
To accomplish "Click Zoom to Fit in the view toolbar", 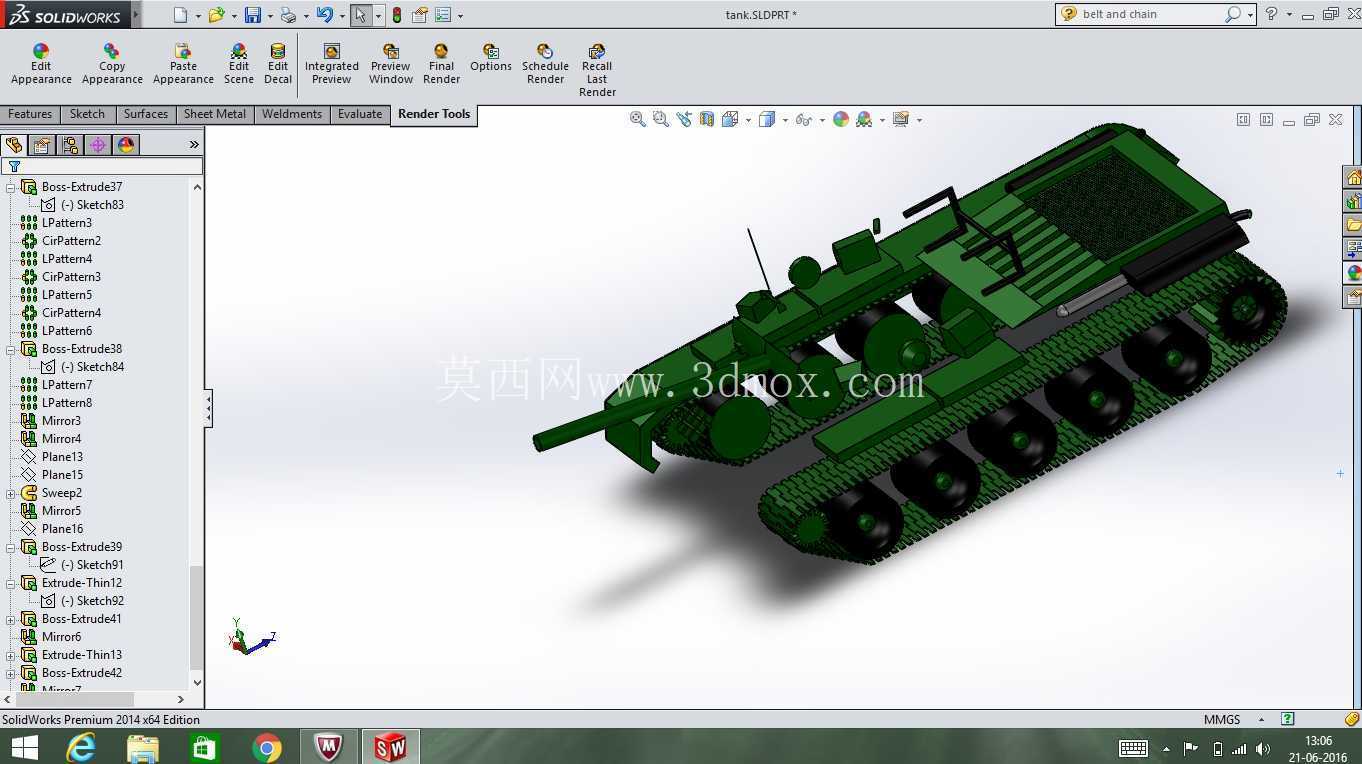I will pos(637,119).
